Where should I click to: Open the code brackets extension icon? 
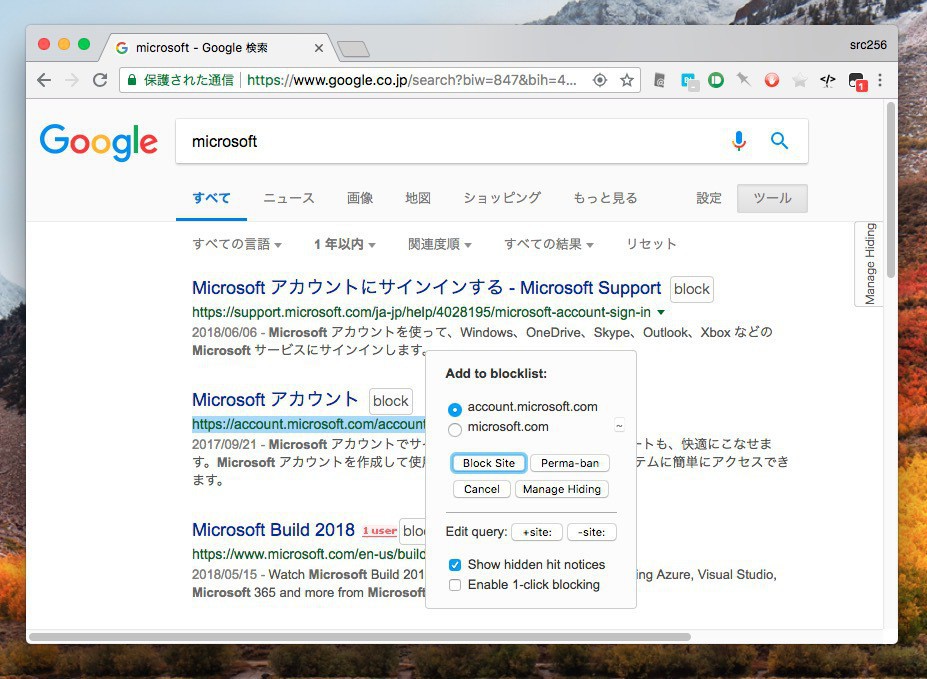[828, 80]
